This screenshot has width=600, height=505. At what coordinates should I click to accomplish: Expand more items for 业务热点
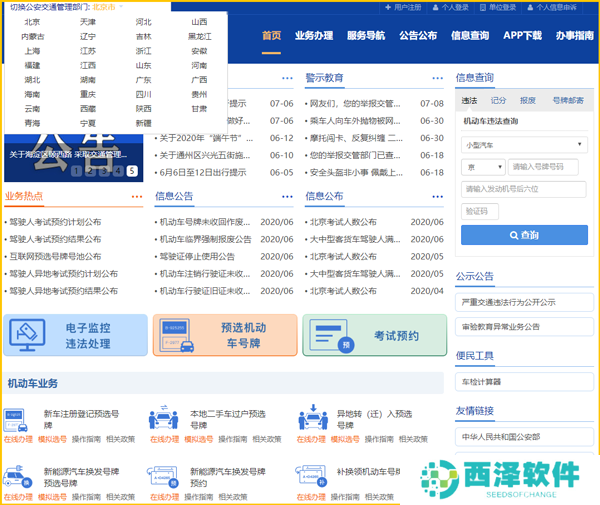(137, 197)
